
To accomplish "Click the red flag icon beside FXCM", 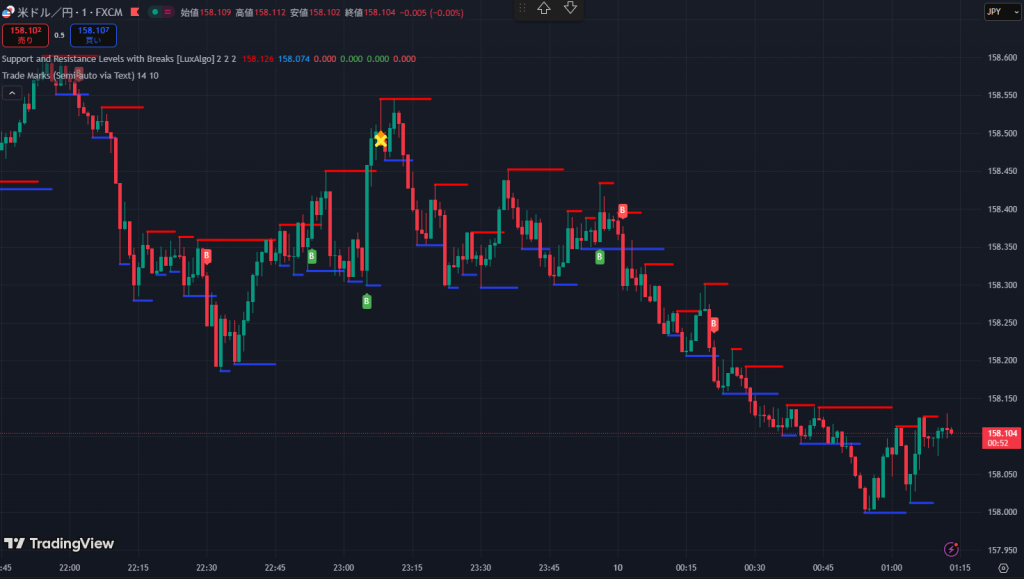I will click(134, 12).
